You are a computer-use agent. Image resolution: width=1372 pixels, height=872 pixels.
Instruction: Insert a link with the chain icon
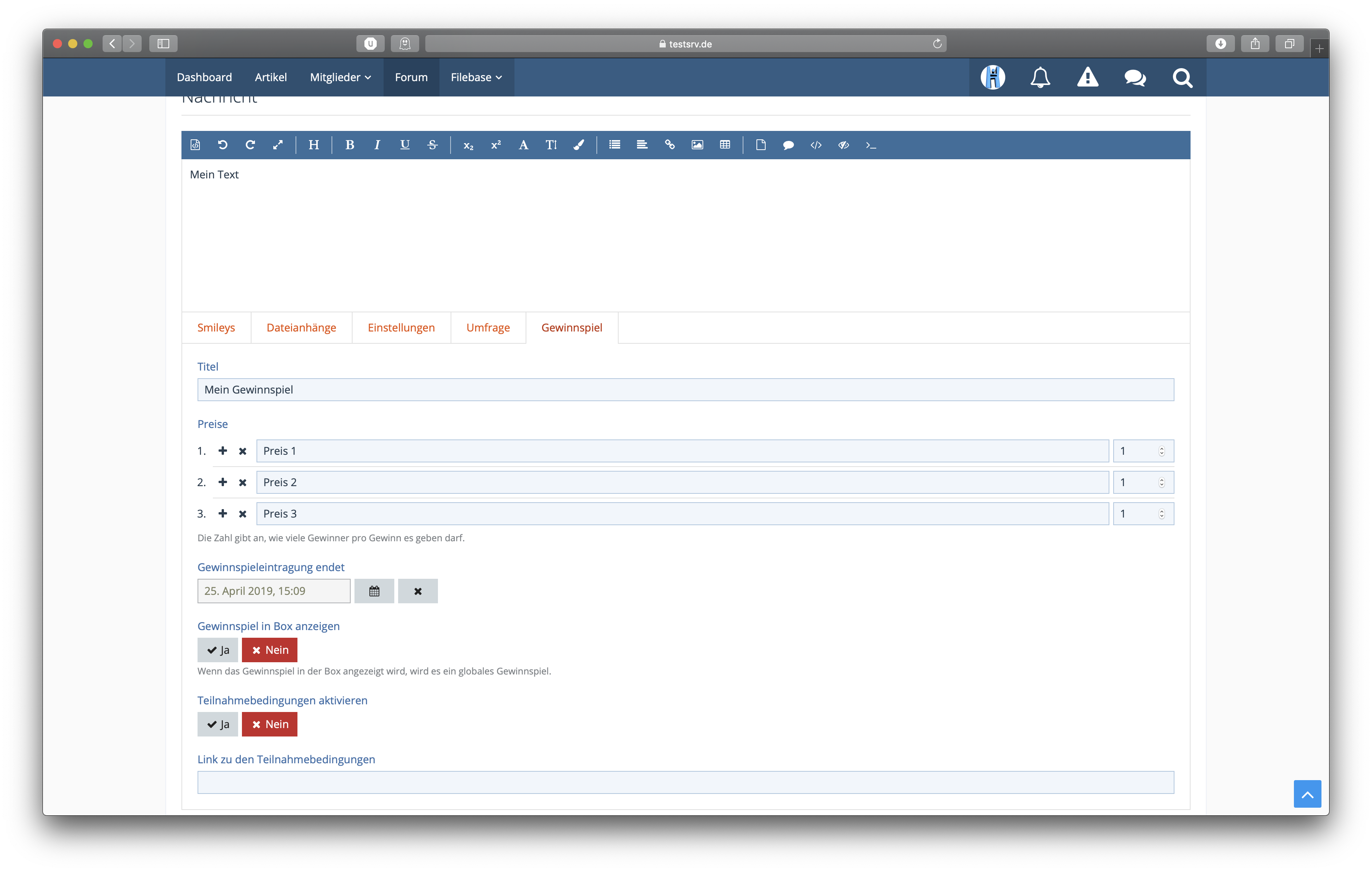670,145
